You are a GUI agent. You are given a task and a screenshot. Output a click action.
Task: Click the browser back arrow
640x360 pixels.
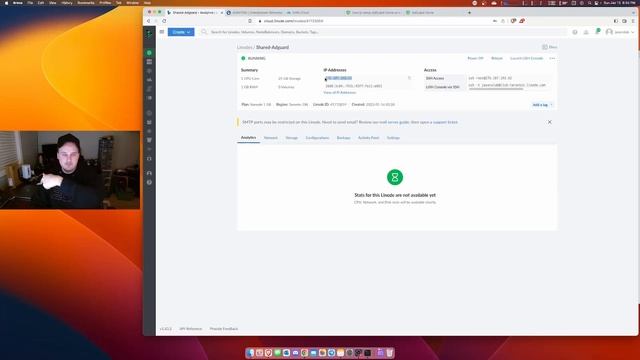coord(149,21)
